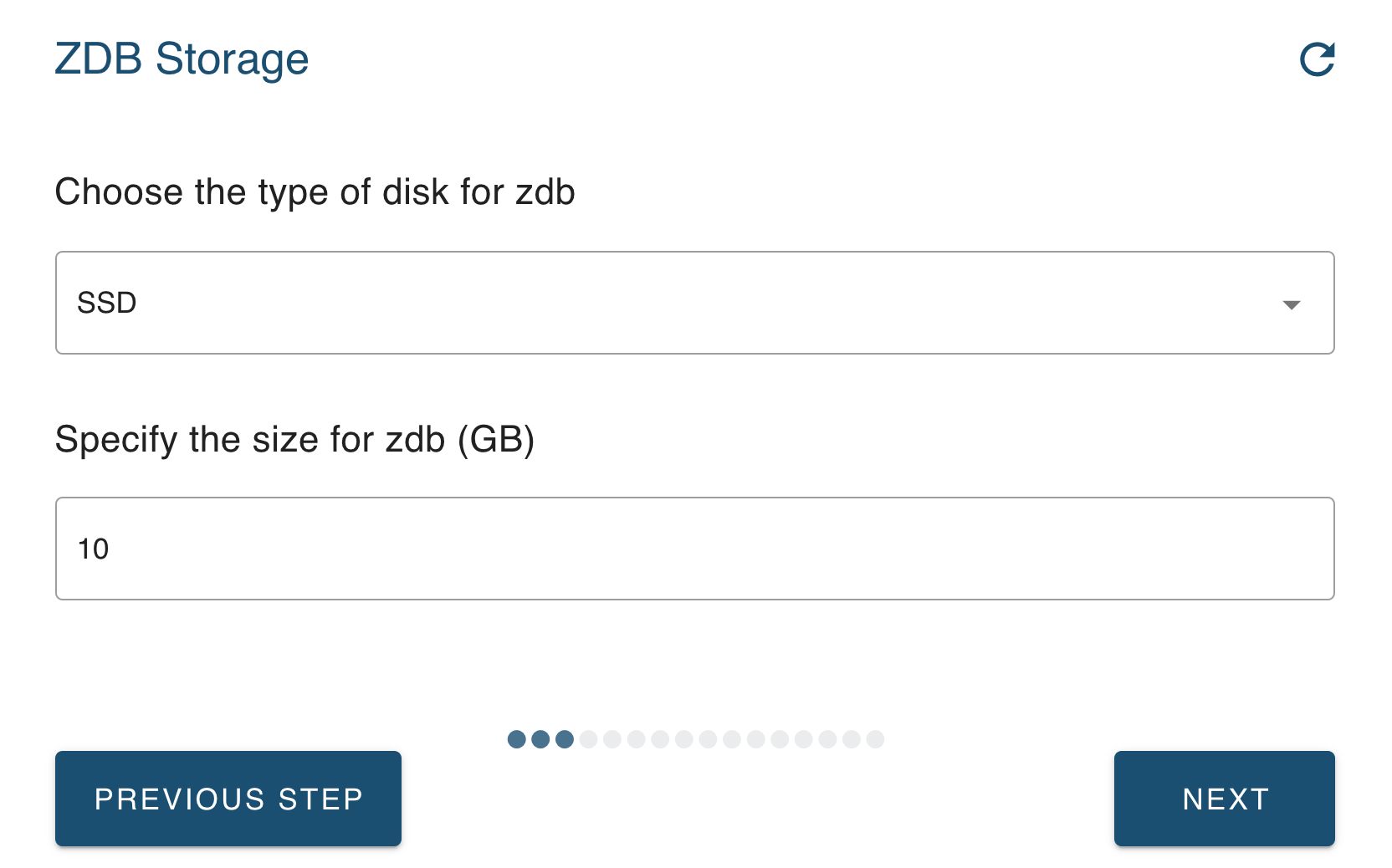This screenshot has width=1392, height=868.
Task: Click the ZDB Storage heading
Action: [182, 59]
